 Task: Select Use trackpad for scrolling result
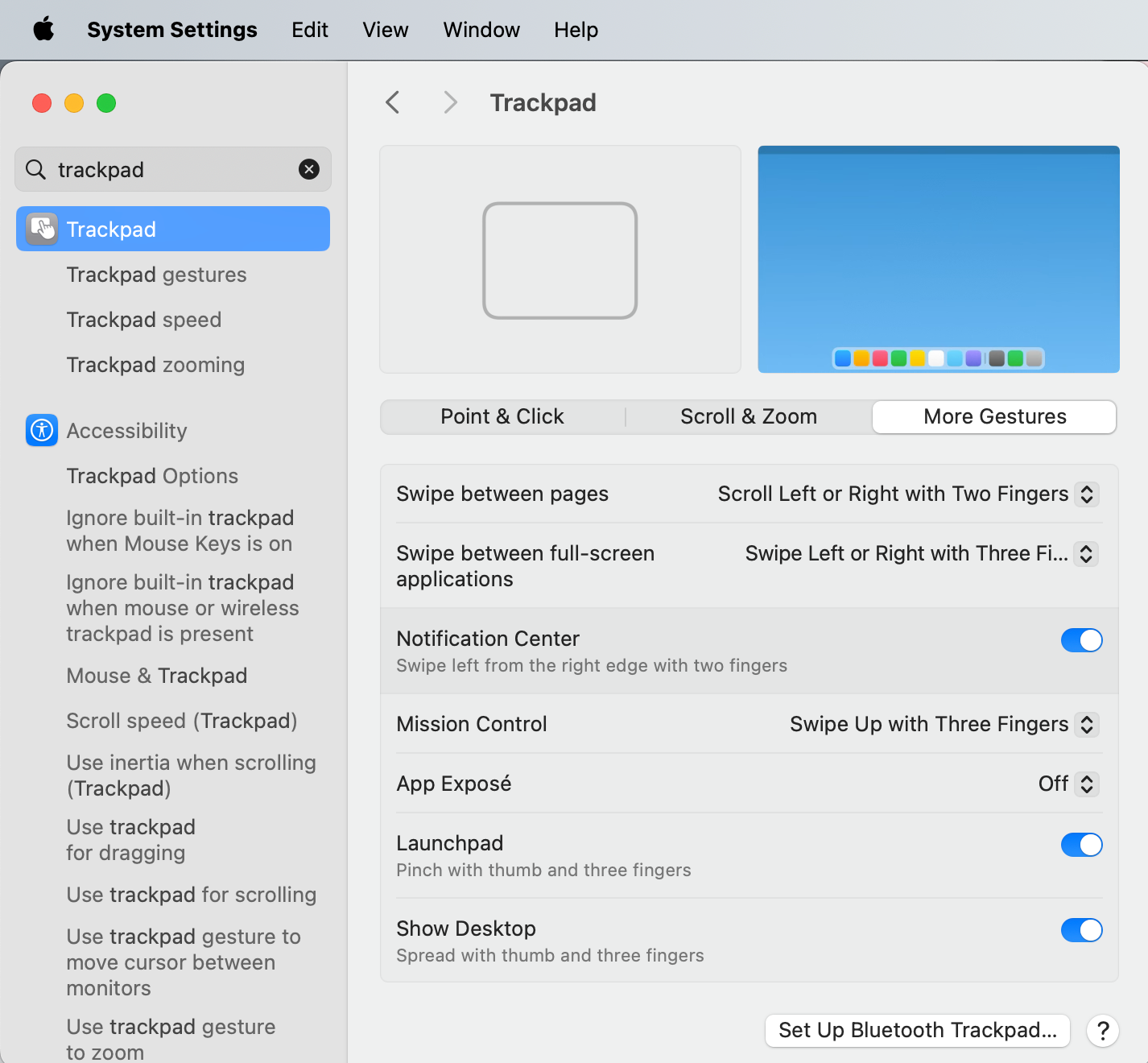192,895
